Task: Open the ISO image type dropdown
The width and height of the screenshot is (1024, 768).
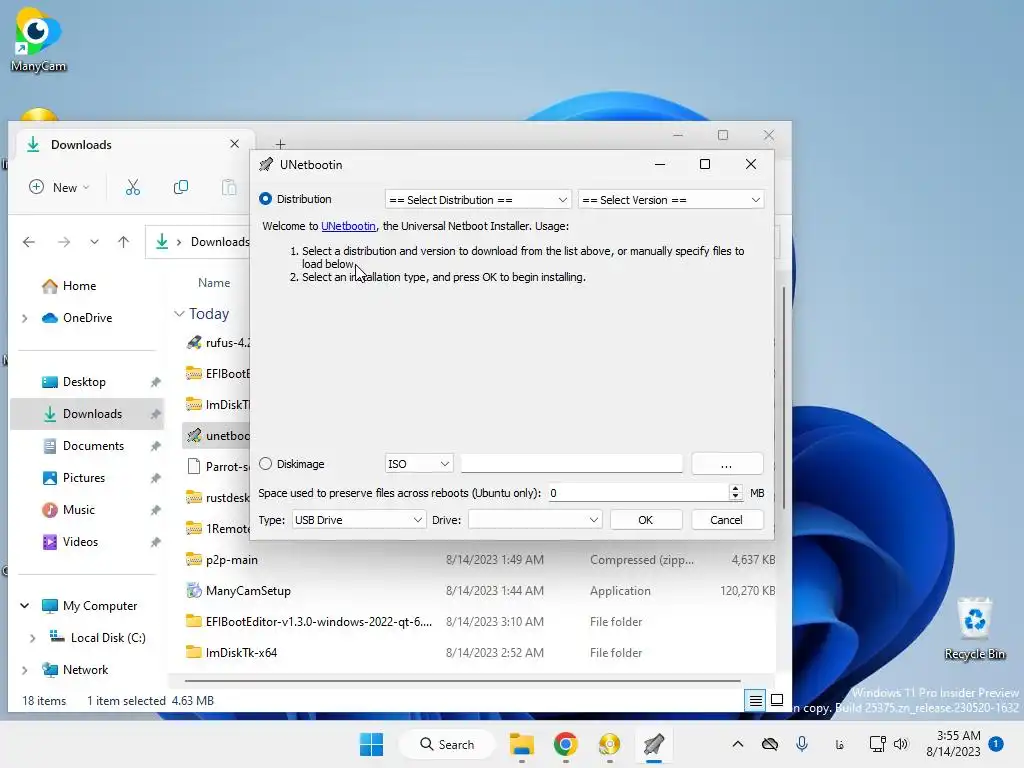Action: (x=419, y=464)
